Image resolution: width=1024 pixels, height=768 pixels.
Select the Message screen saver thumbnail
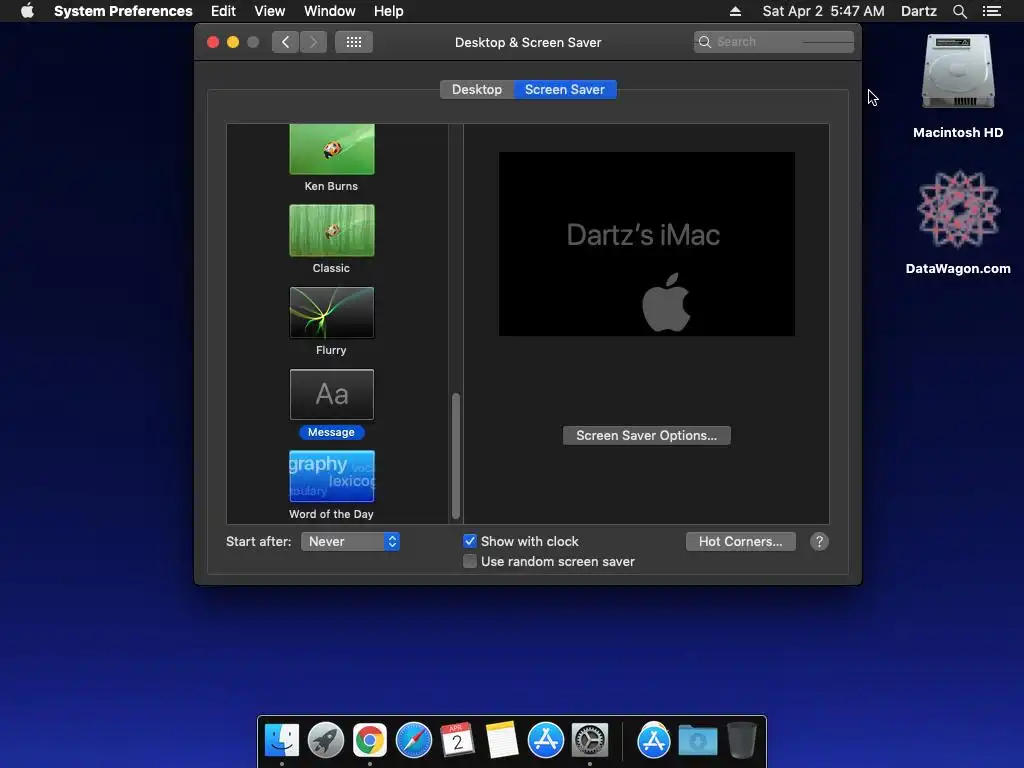(332, 394)
